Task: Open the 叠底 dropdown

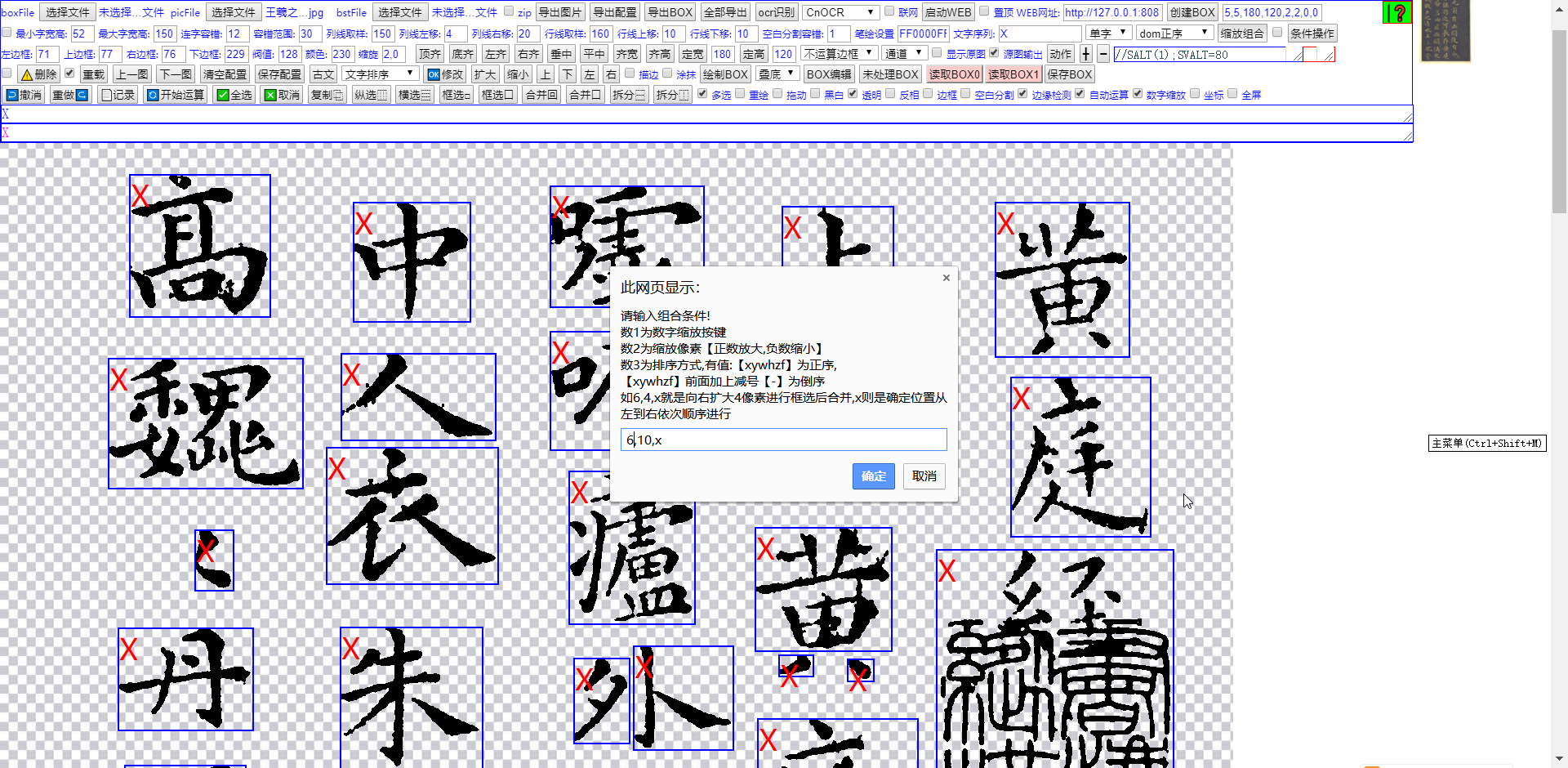Action: tap(777, 74)
